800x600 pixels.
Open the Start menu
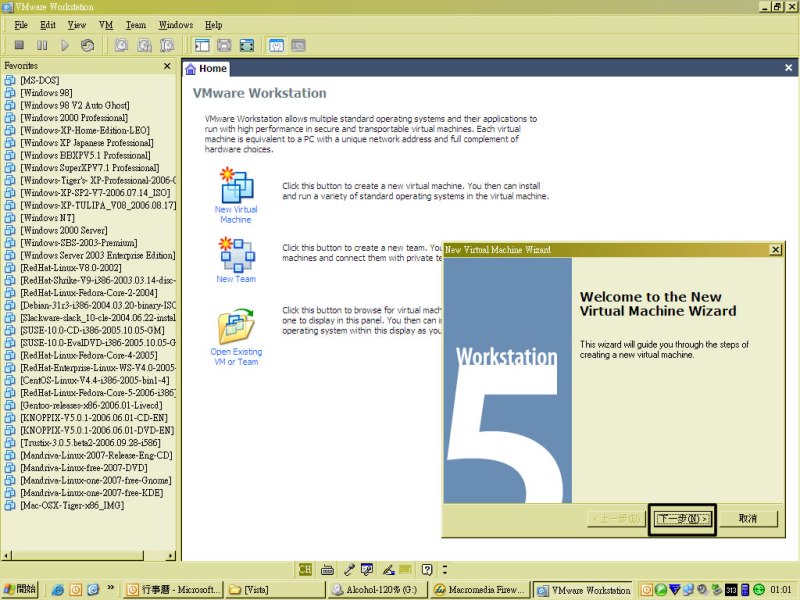[20, 589]
